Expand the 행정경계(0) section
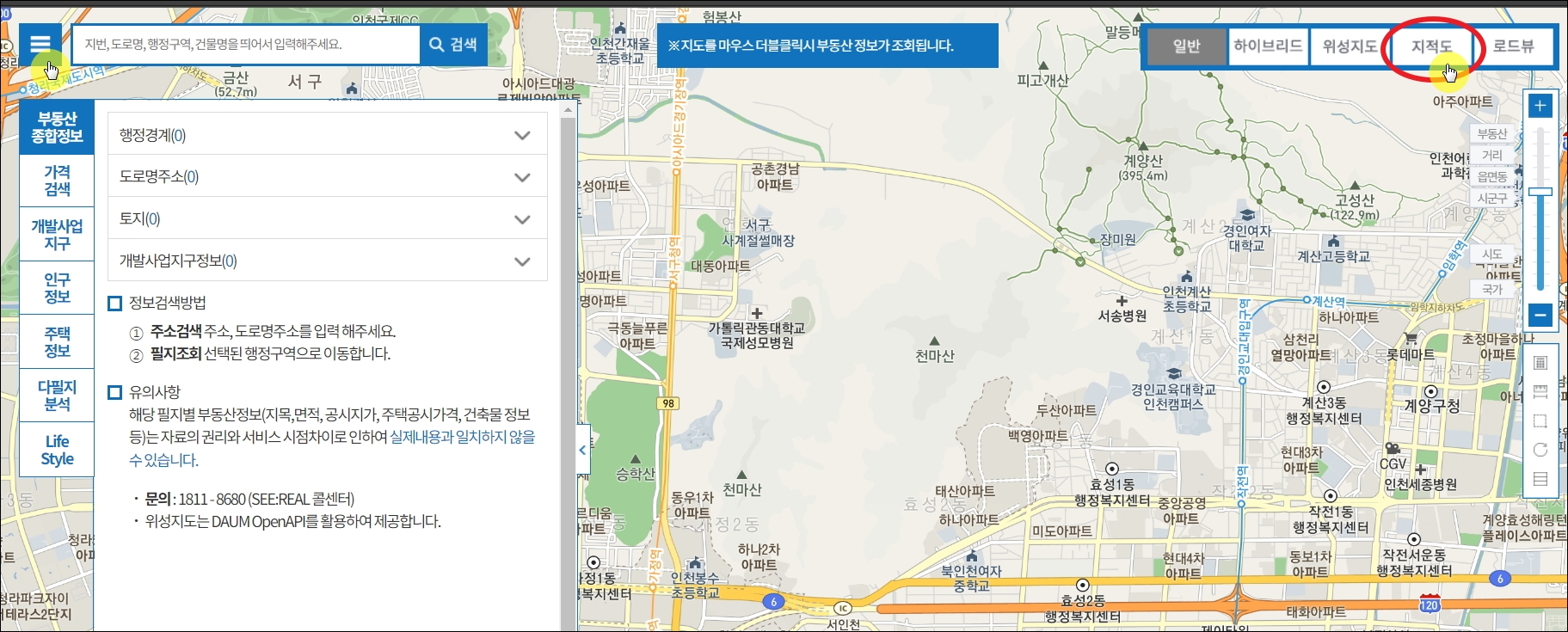Screen dimensions: 1568x632 pyautogui.click(x=328, y=135)
